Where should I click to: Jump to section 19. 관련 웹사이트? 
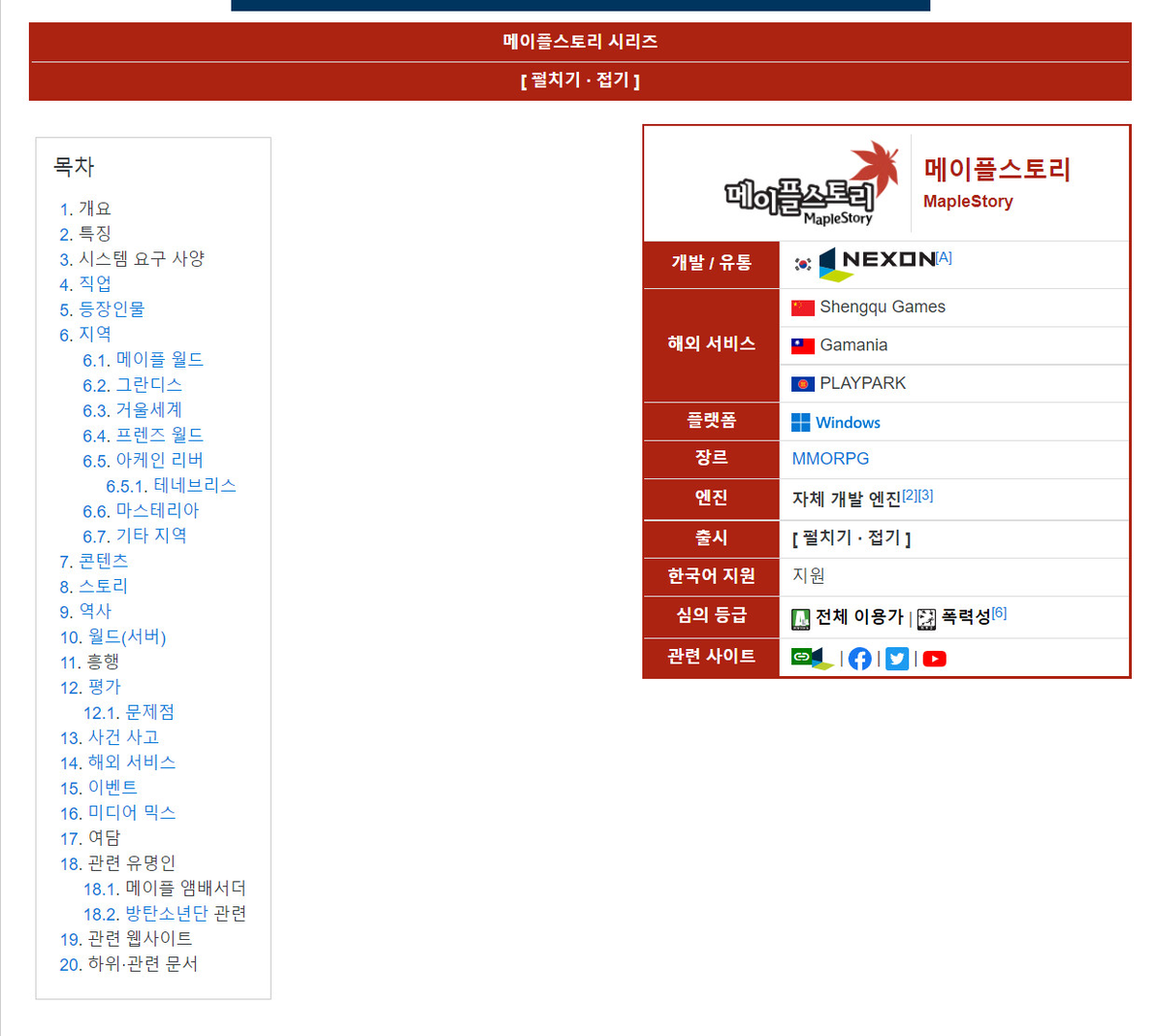tap(125, 939)
